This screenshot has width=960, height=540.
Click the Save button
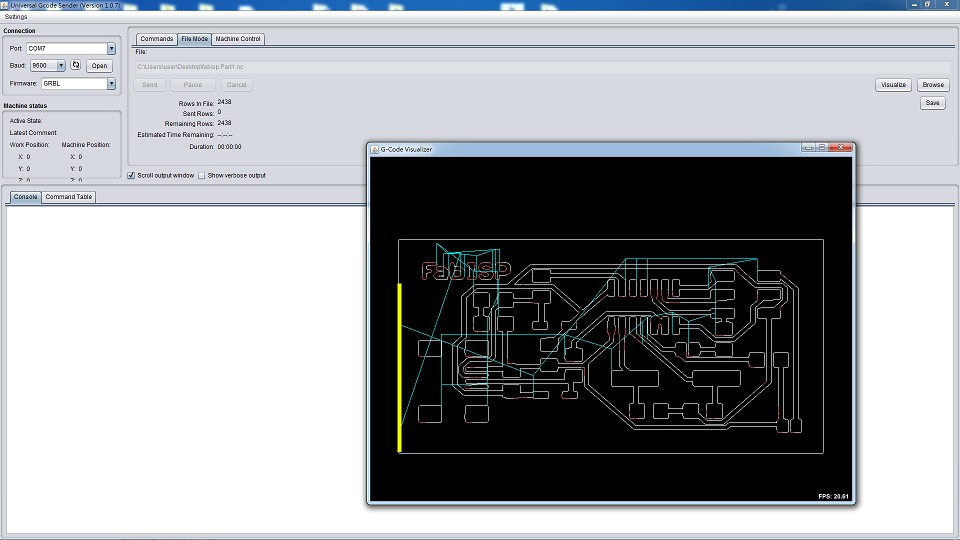(x=932, y=103)
